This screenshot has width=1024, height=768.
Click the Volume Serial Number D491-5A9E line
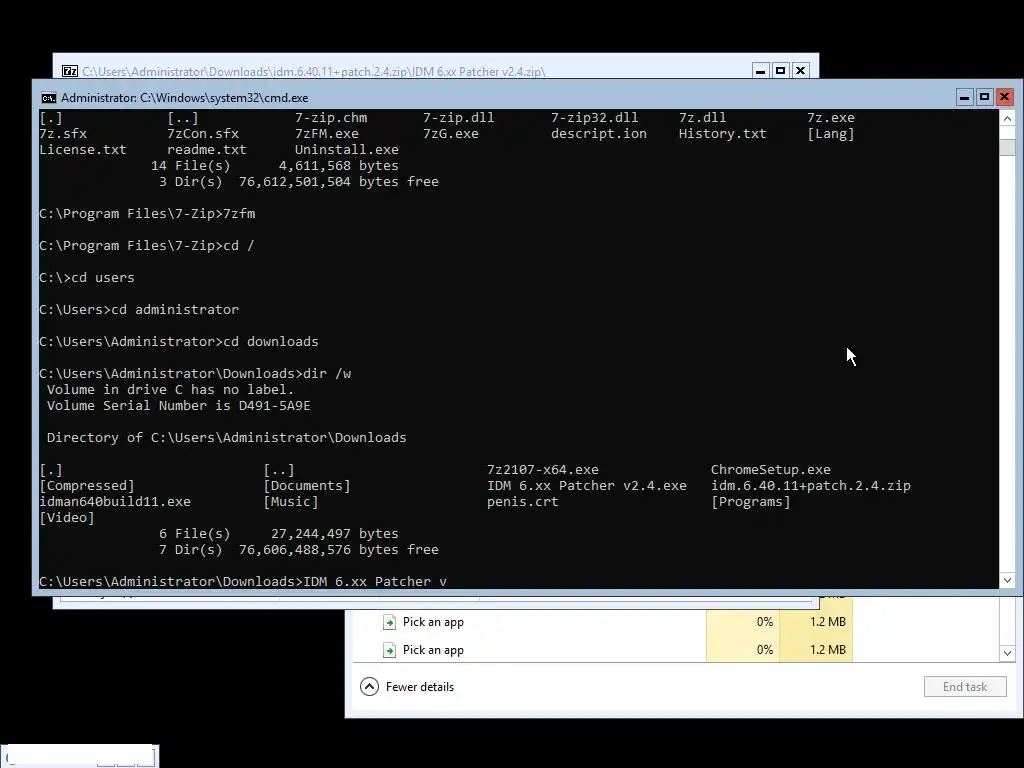click(178, 406)
